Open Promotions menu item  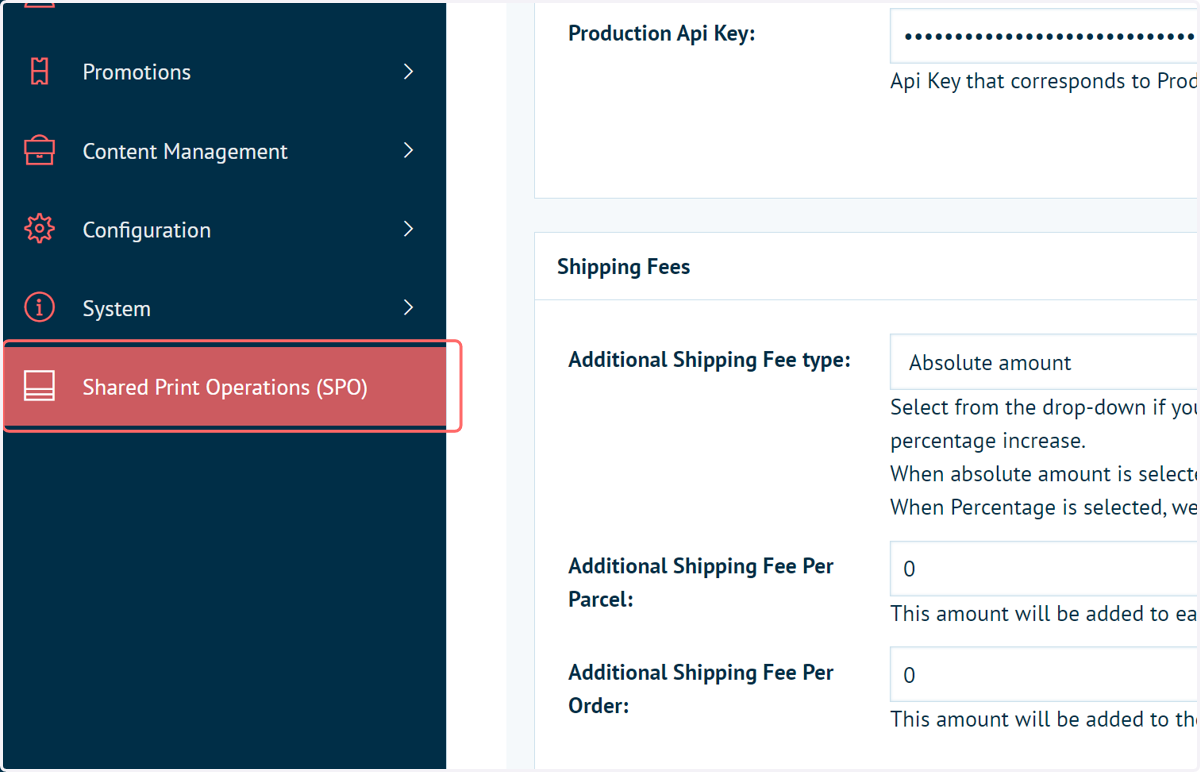pyautogui.click(x=223, y=72)
